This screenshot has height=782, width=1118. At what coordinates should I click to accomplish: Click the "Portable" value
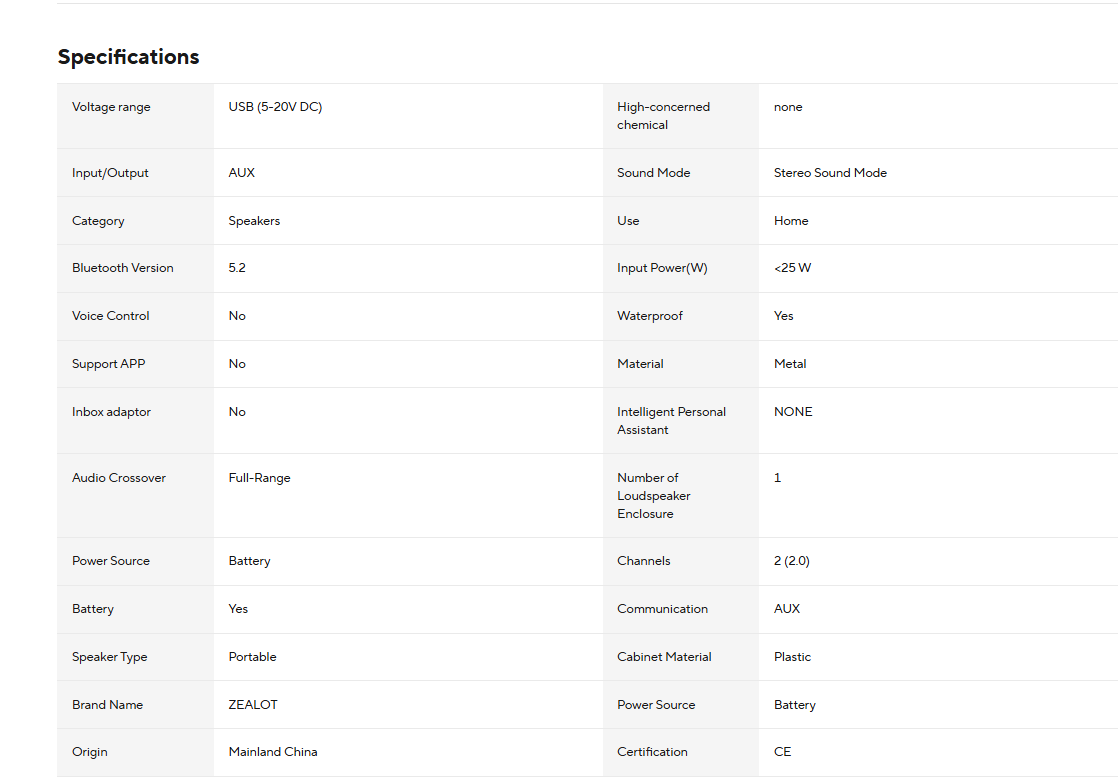click(x=252, y=657)
